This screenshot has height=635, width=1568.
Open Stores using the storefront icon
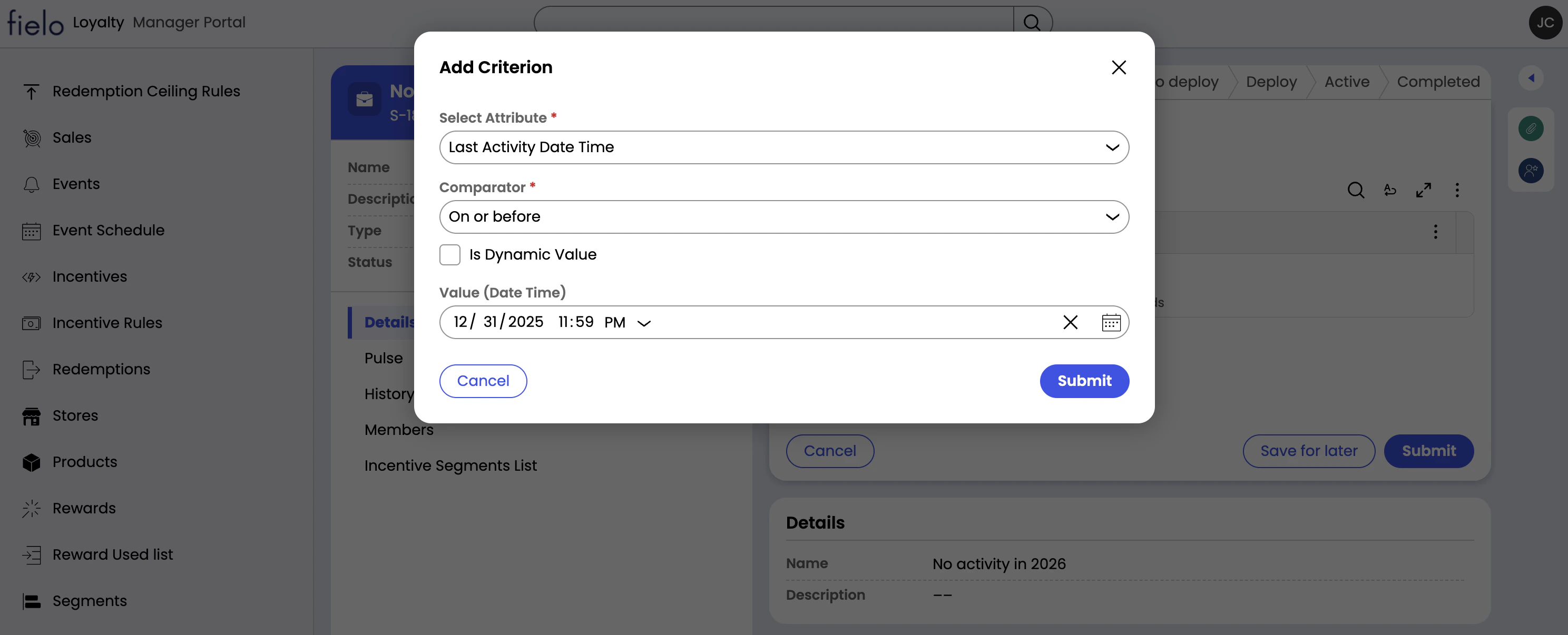pyautogui.click(x=31, y=415)
